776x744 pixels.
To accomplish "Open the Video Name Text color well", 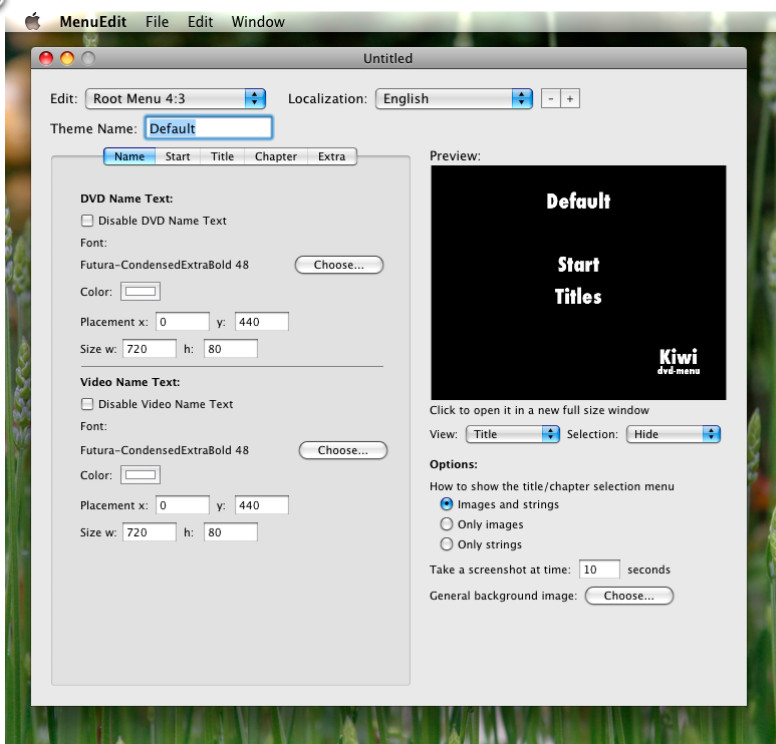I will click(141, 475).
